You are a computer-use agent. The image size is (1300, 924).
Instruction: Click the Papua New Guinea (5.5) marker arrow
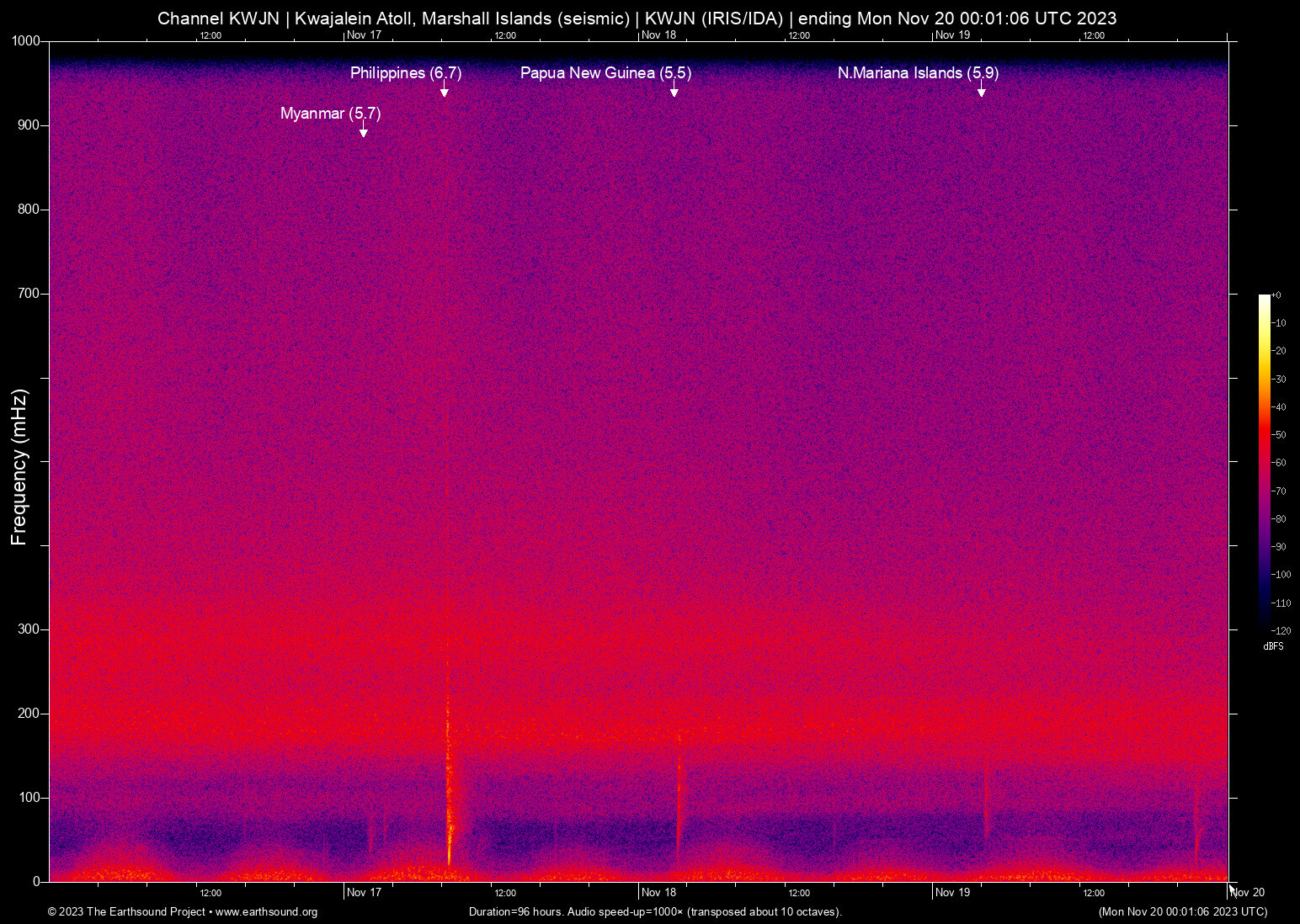click(674, 91)
